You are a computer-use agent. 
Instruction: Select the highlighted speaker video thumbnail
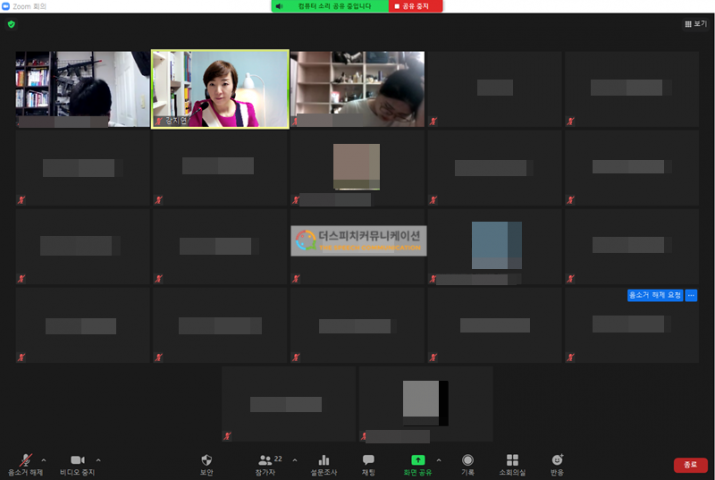[219, 89]
